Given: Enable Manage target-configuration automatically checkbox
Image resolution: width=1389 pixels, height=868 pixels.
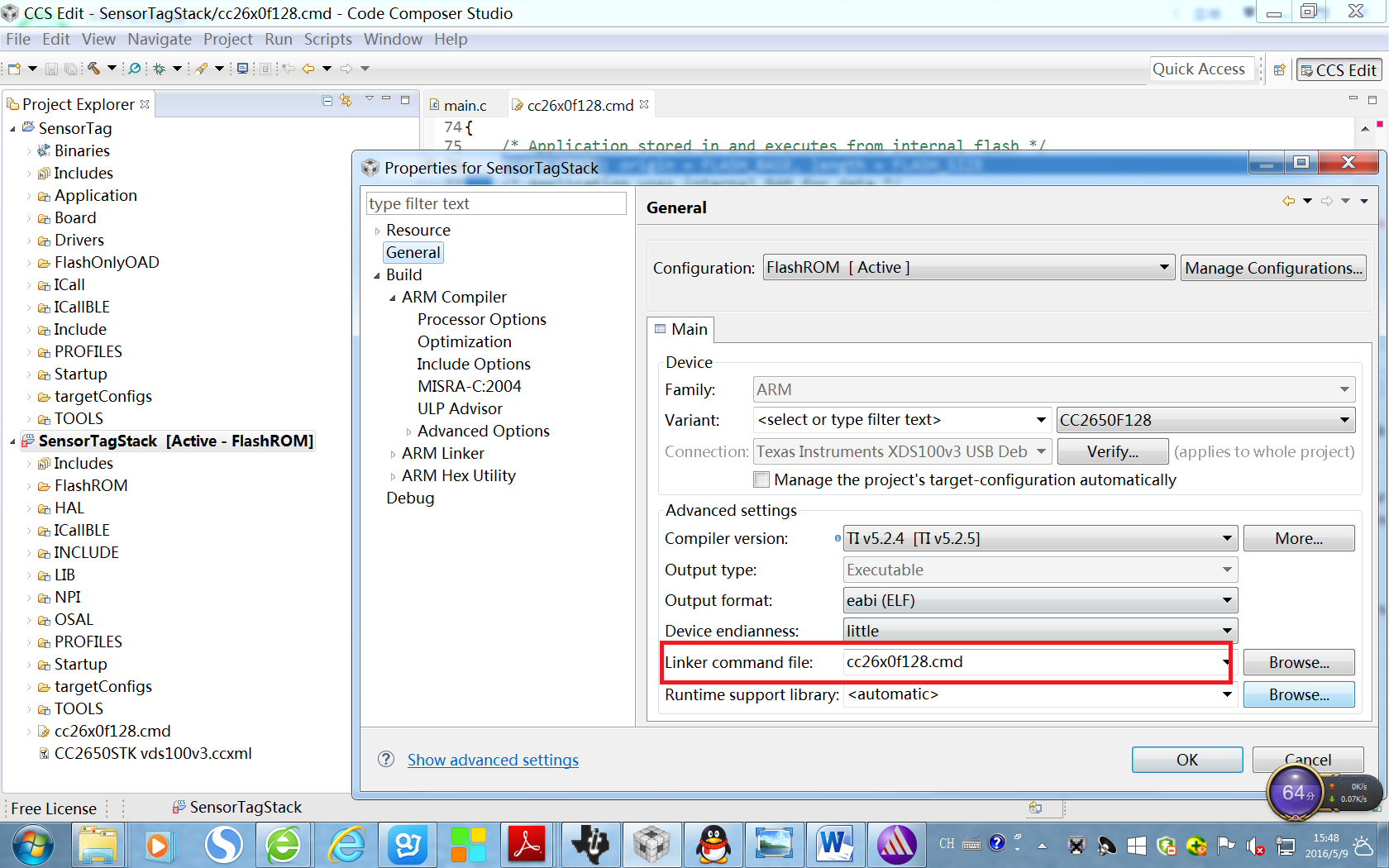Looking at the screenshot, I should pyautogui.click(x=761, y=479).
